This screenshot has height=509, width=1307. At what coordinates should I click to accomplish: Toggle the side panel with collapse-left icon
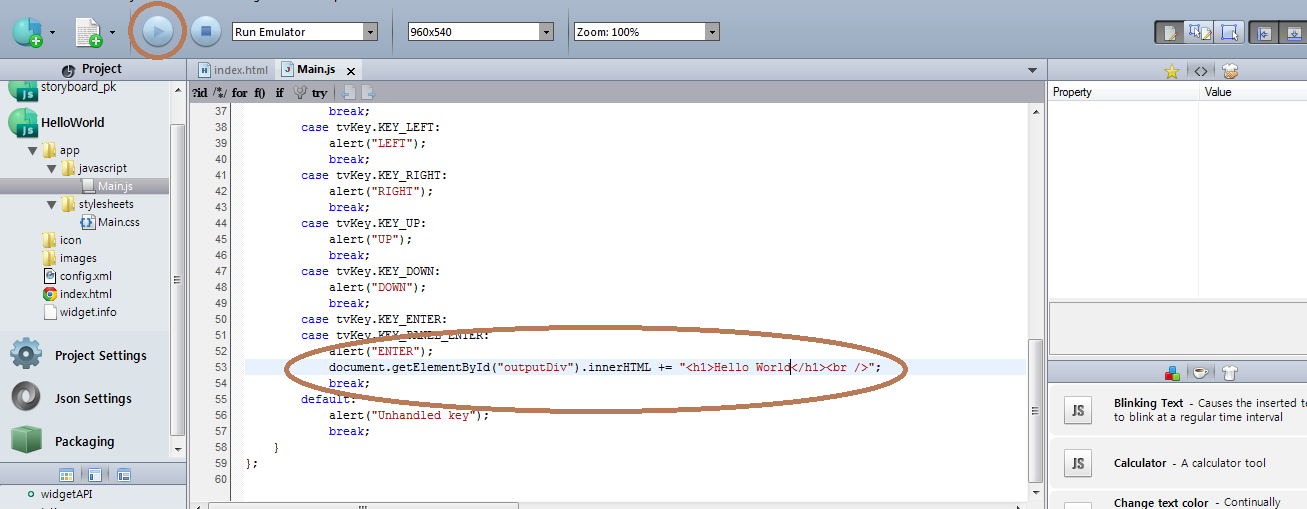[1264, 32]
